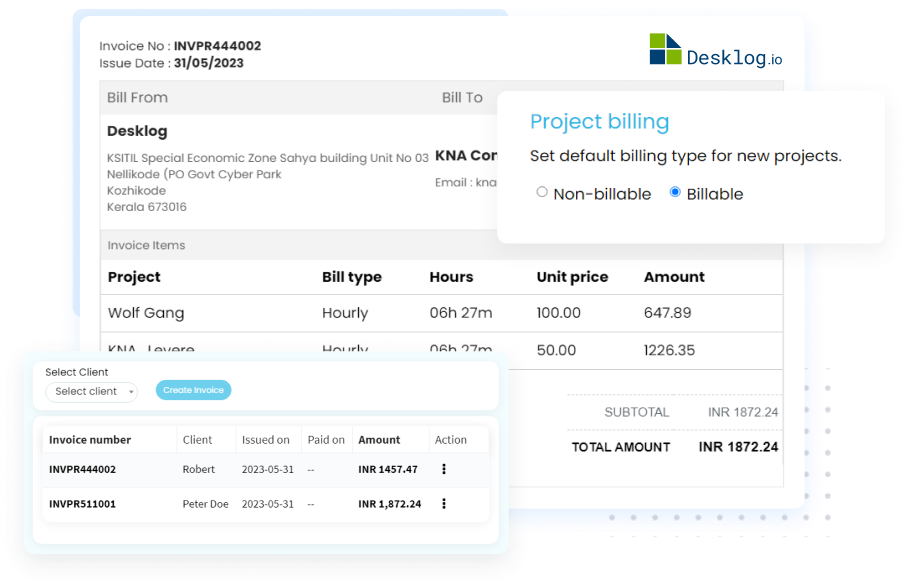Screen dimensions: 909x586
Task: Select the Non-billable radio option
Action: tap(541, 192)
